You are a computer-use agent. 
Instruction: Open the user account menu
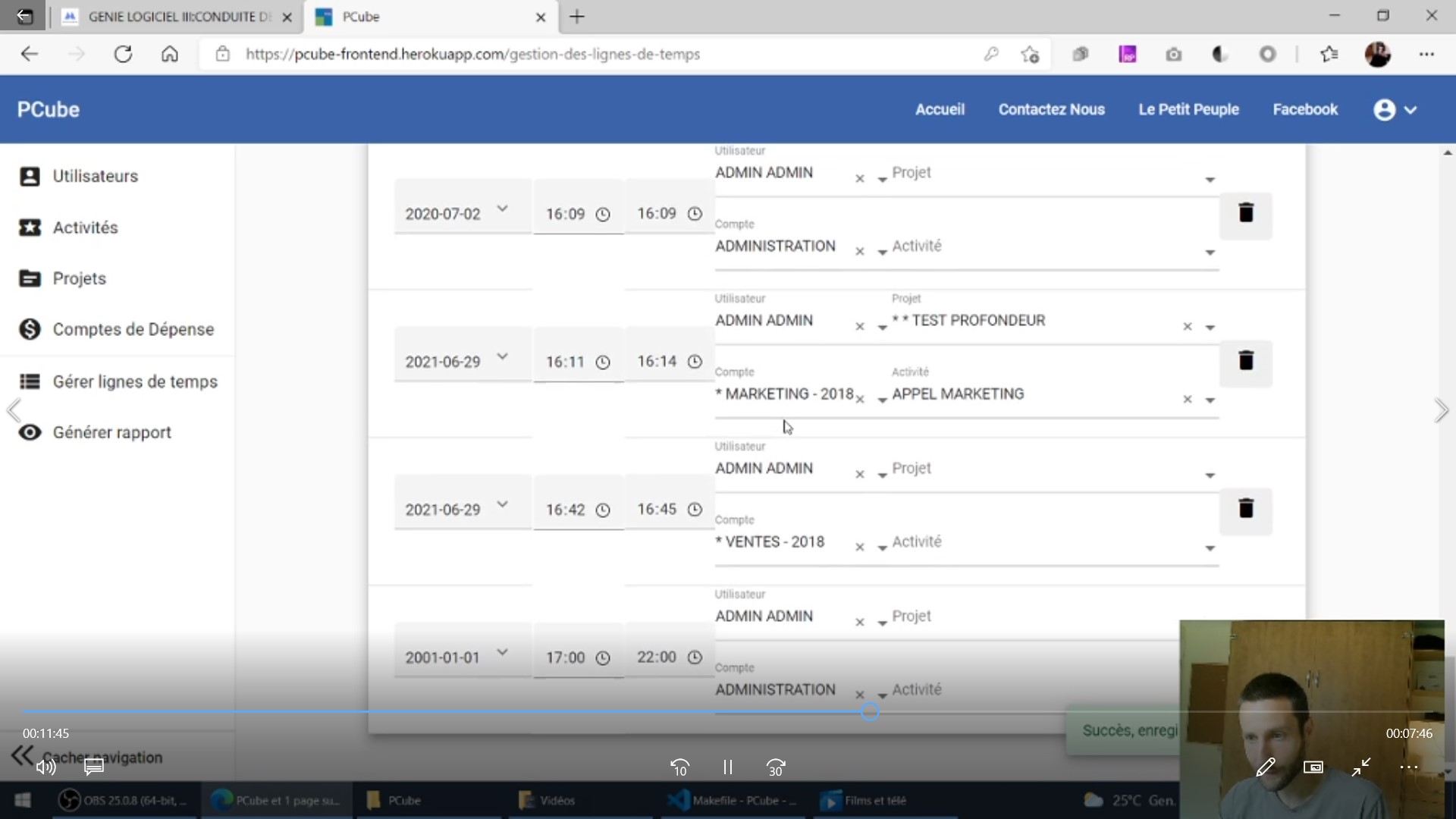coord(1395,110)
